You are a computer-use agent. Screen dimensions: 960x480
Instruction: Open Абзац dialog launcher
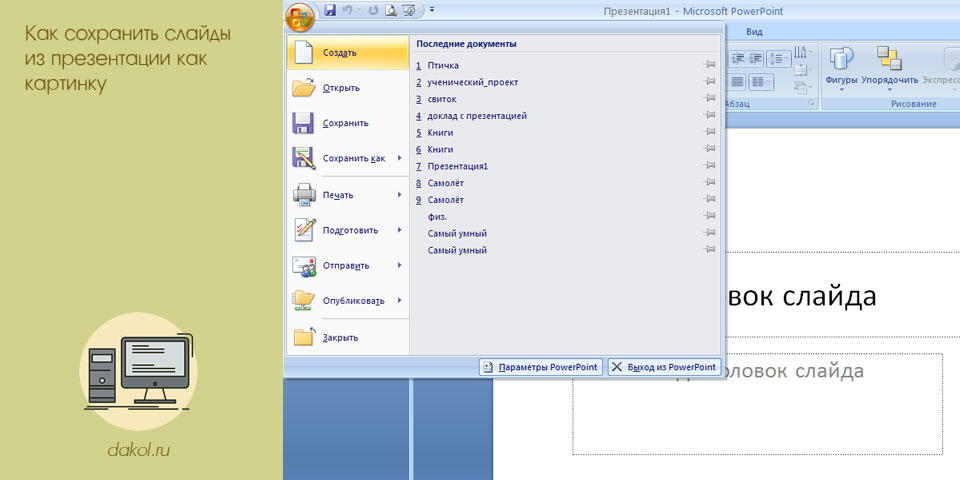[x=812, y=103]
